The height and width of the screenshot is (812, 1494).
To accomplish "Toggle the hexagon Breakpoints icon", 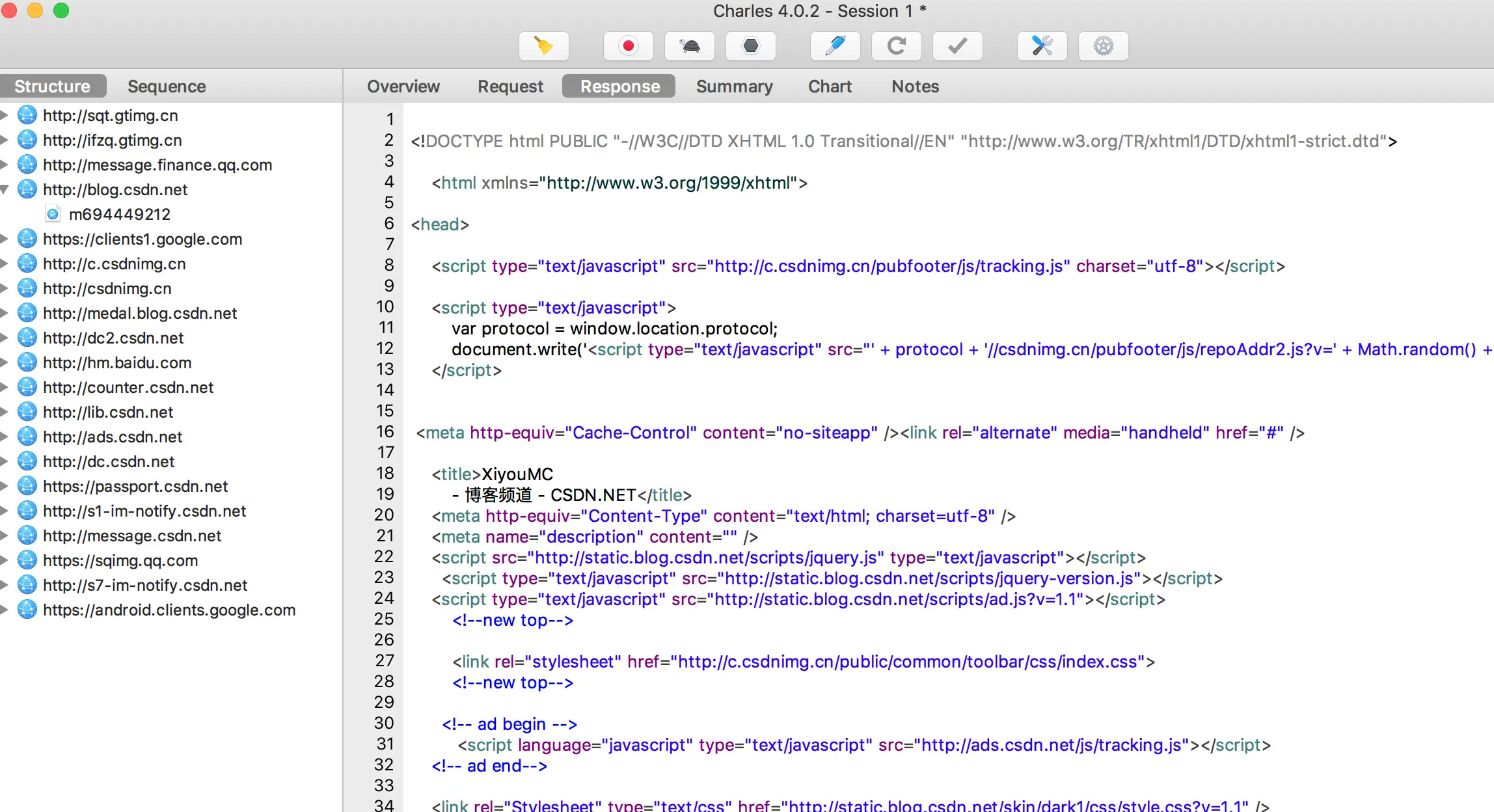I will pos(750,46).
